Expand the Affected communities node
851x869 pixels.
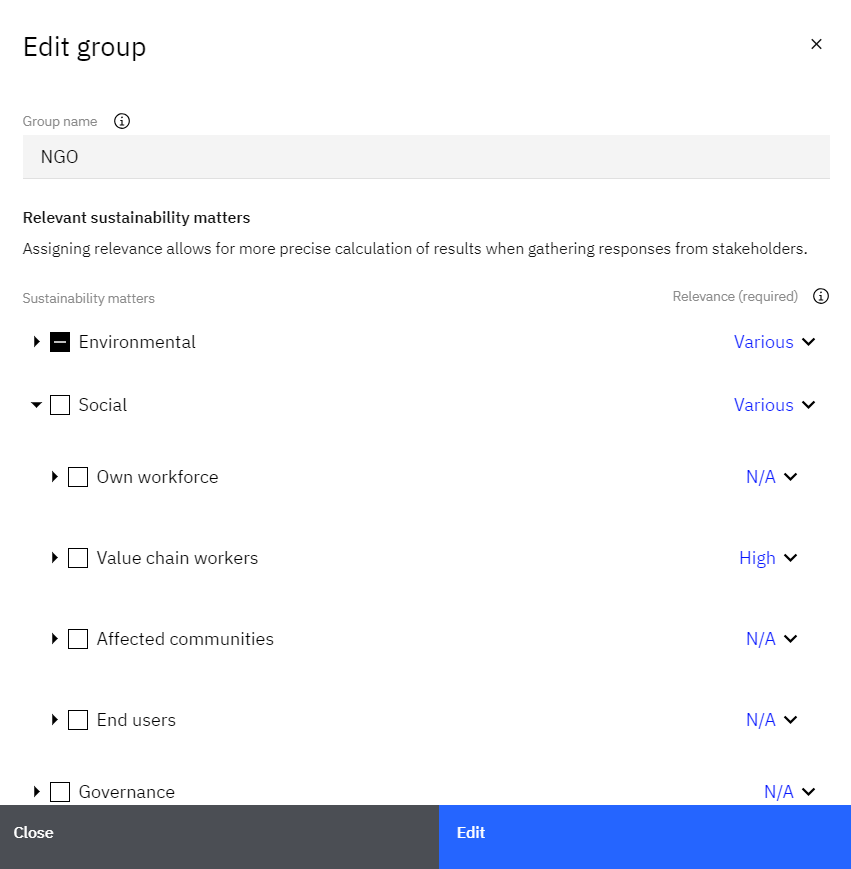pos(54,638)
